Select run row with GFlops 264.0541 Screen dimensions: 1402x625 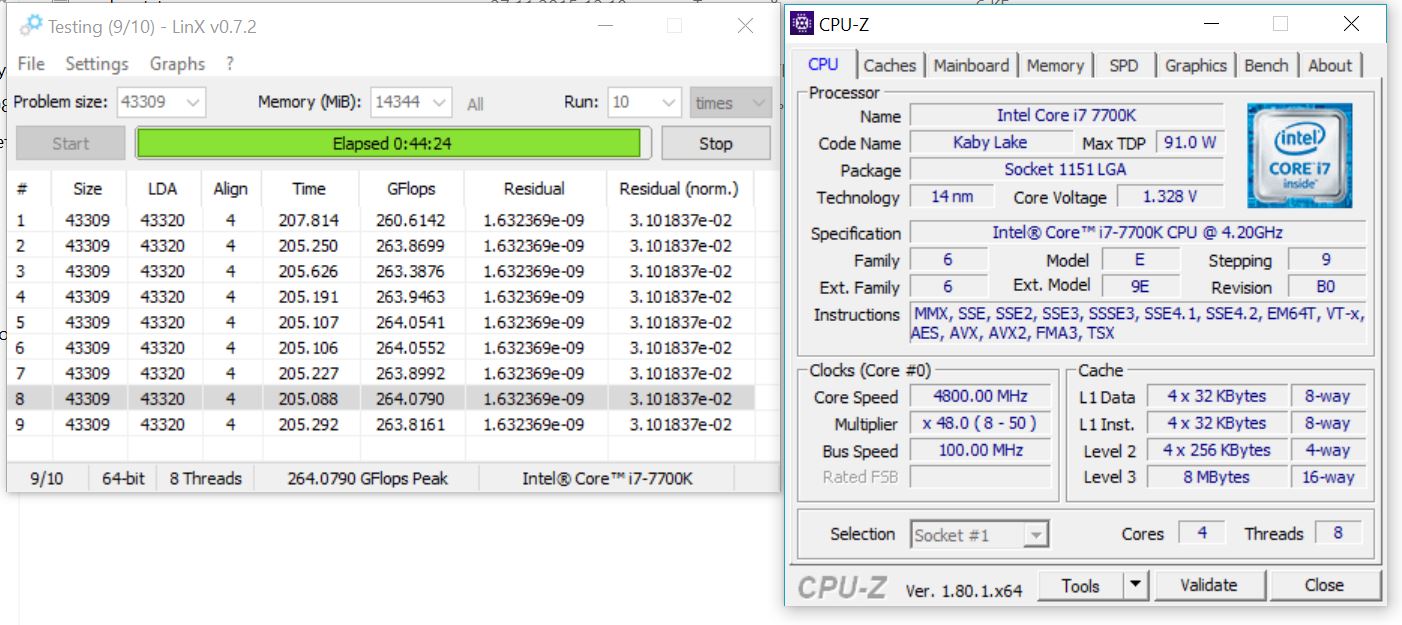[381, 322]
